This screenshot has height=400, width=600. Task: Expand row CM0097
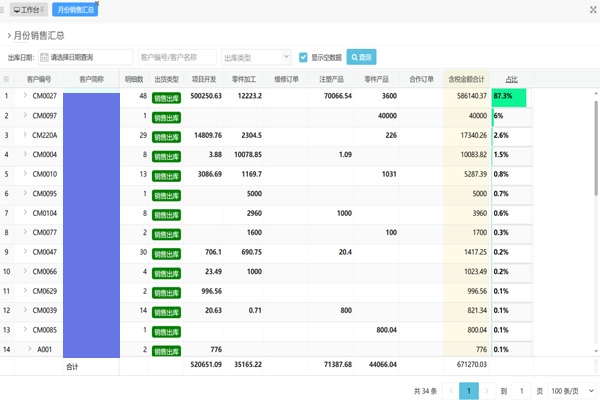click(x=25, y=114)
